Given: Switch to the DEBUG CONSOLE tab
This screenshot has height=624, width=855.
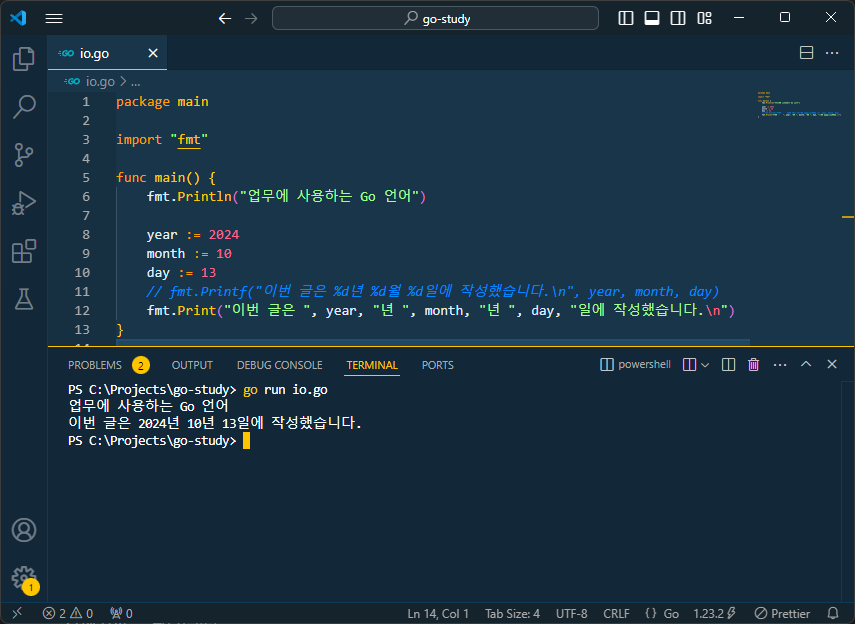Looking at the screenshot, I should tap(279, 365).
